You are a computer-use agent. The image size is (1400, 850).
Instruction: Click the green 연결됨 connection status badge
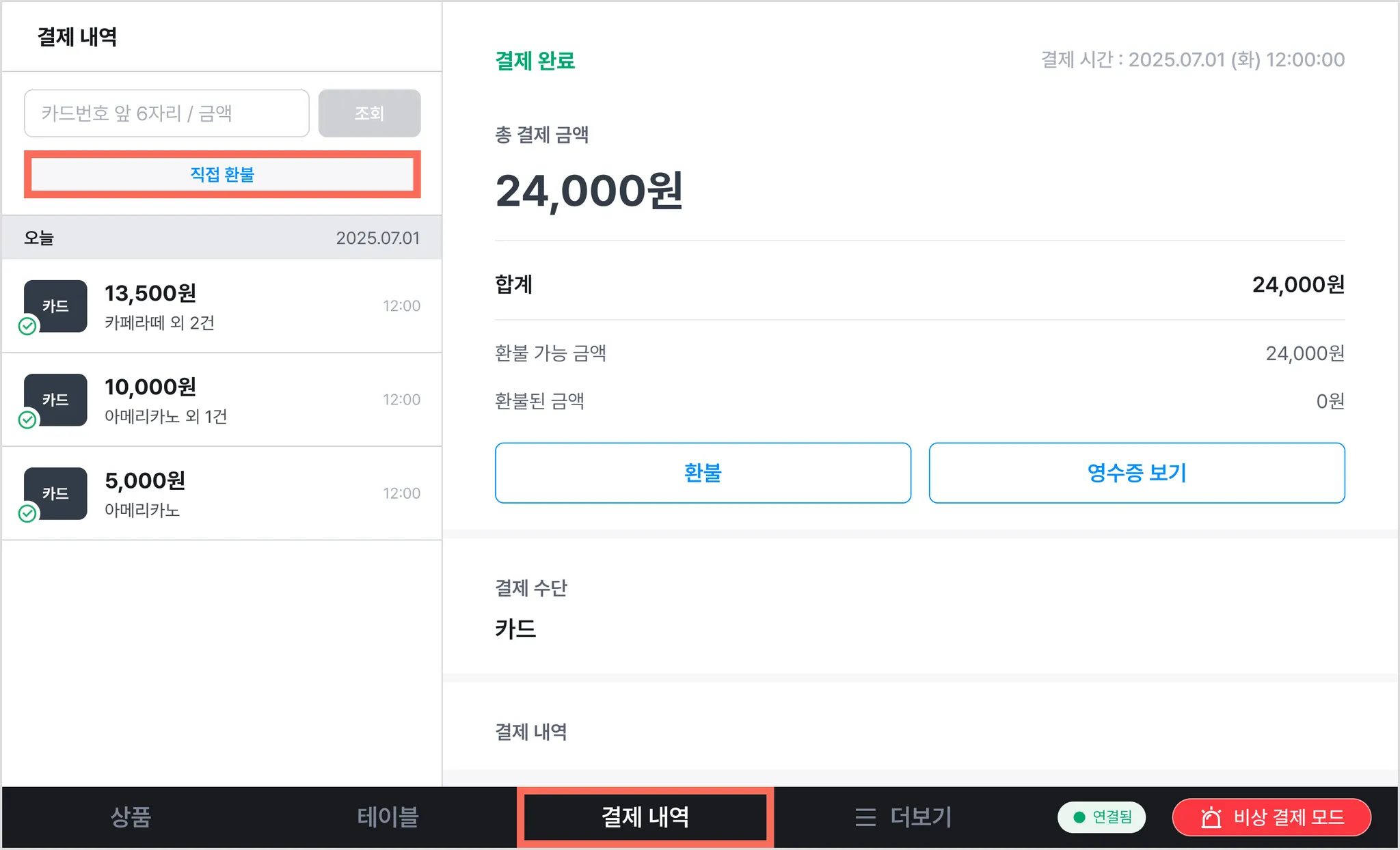point(1102,817)
